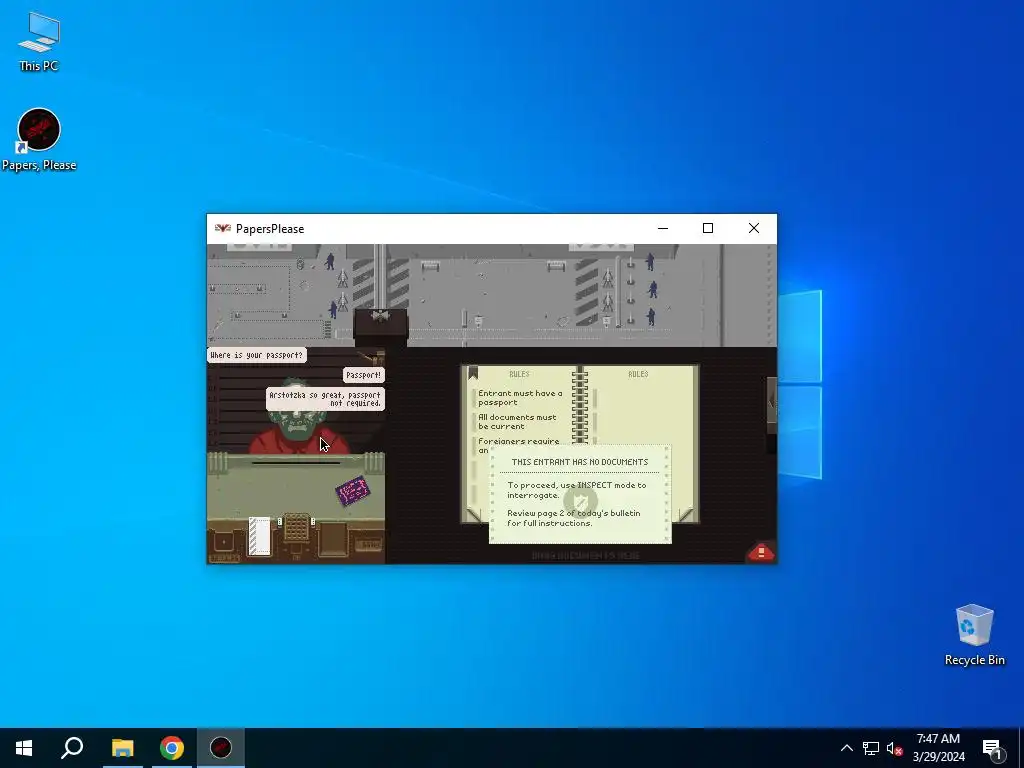
Task: Click the PapersPlease window title icon
Action: coord(223,229)
